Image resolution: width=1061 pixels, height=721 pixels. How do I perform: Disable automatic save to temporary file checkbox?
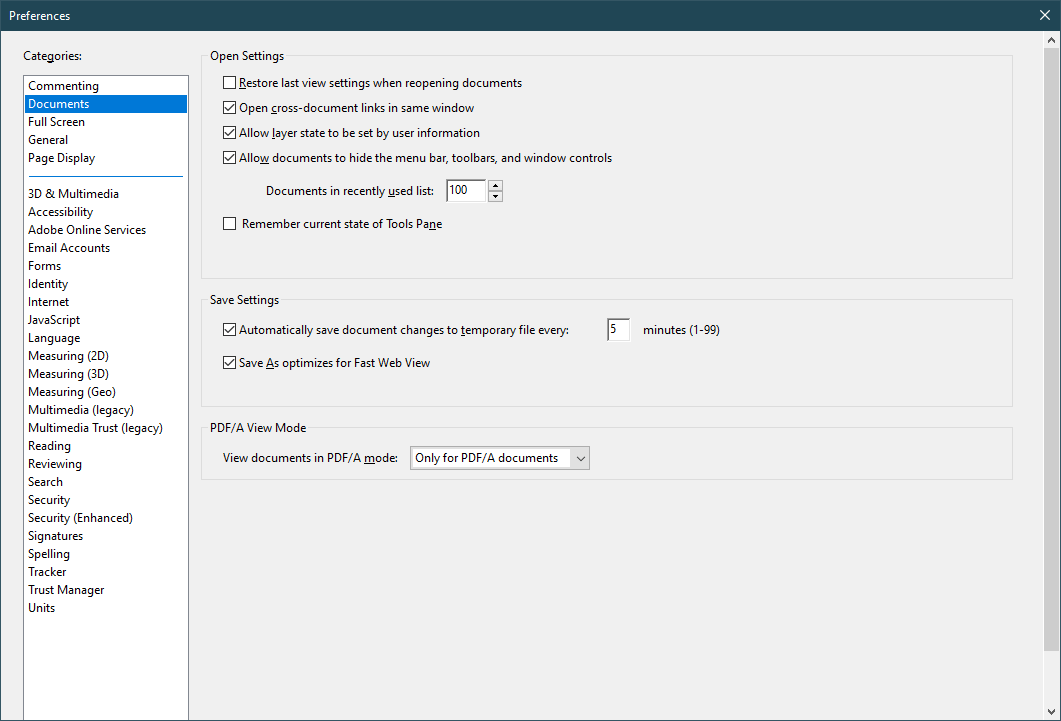229,329
